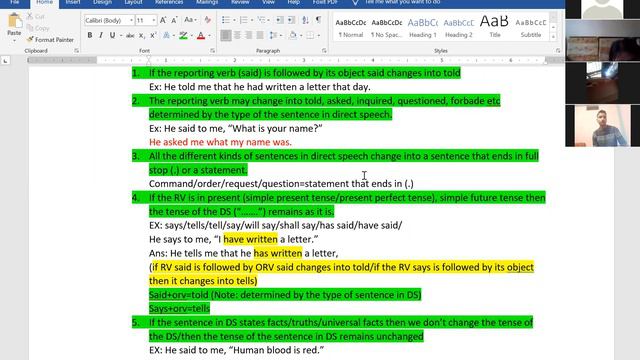Image resolution: width=640 pixels, height=360 pixels.
Task: Open the Change Case dropdown
Action: [190, 20]
